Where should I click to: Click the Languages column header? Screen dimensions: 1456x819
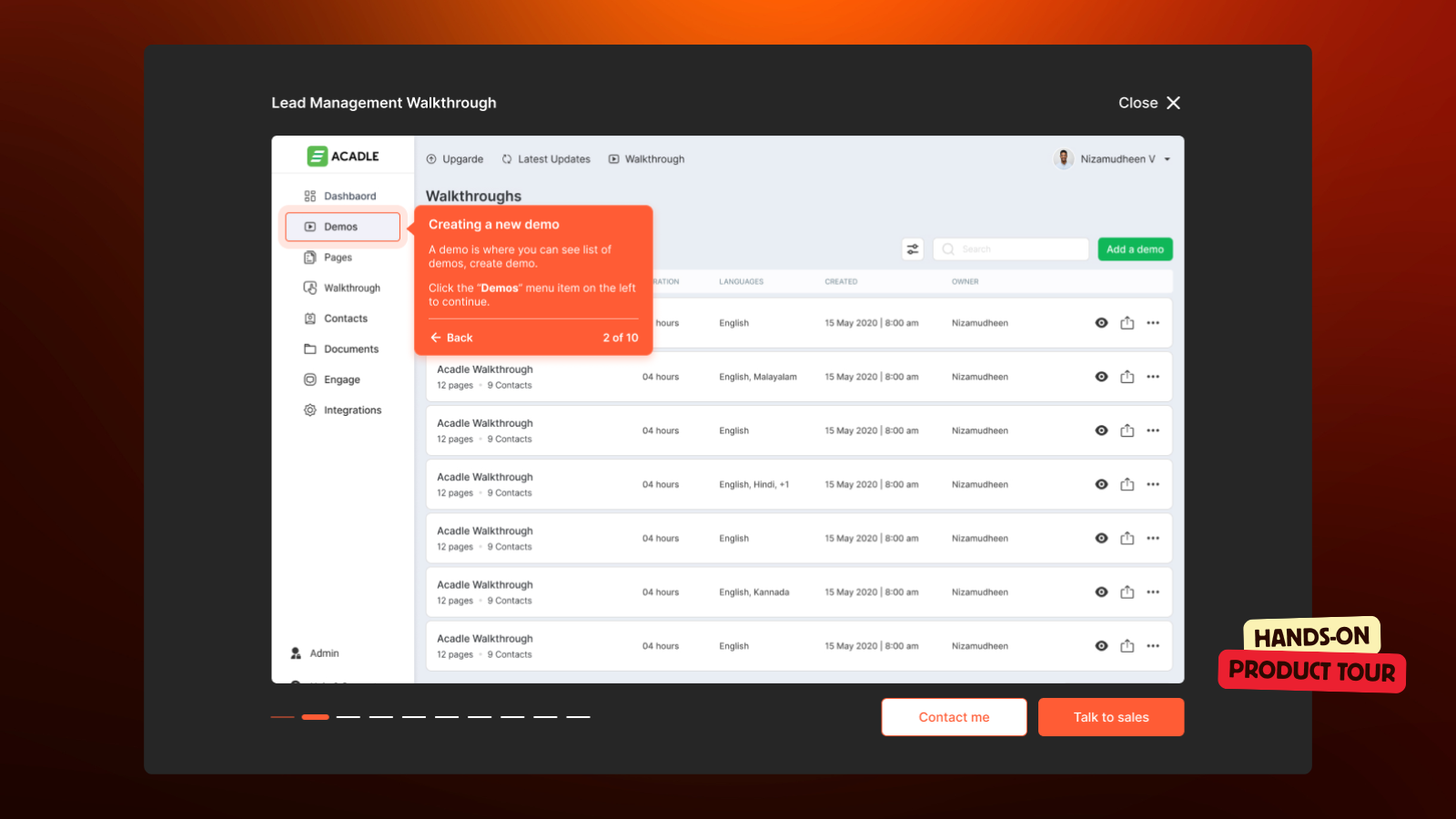742,282
